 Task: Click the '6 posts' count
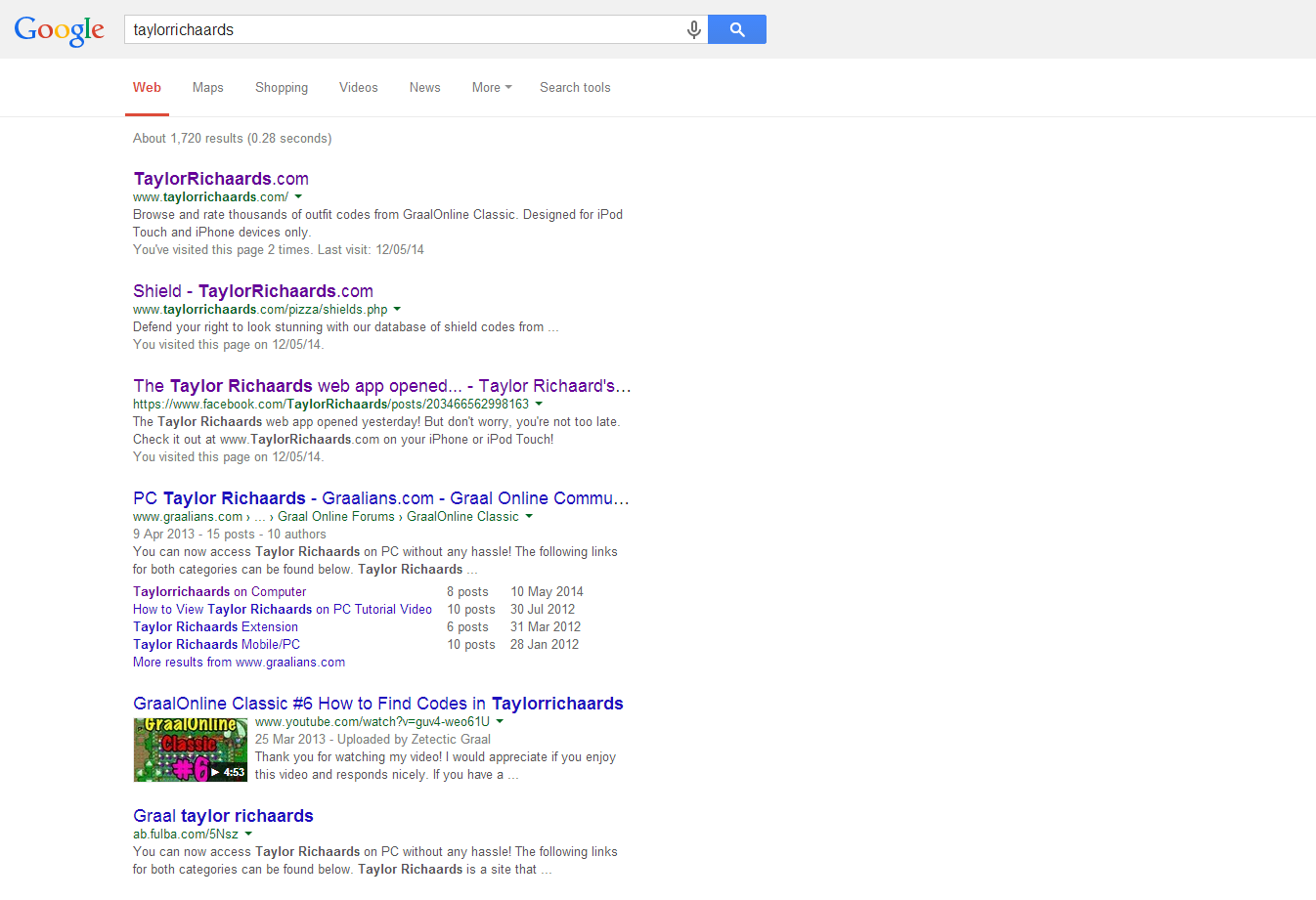467,627
